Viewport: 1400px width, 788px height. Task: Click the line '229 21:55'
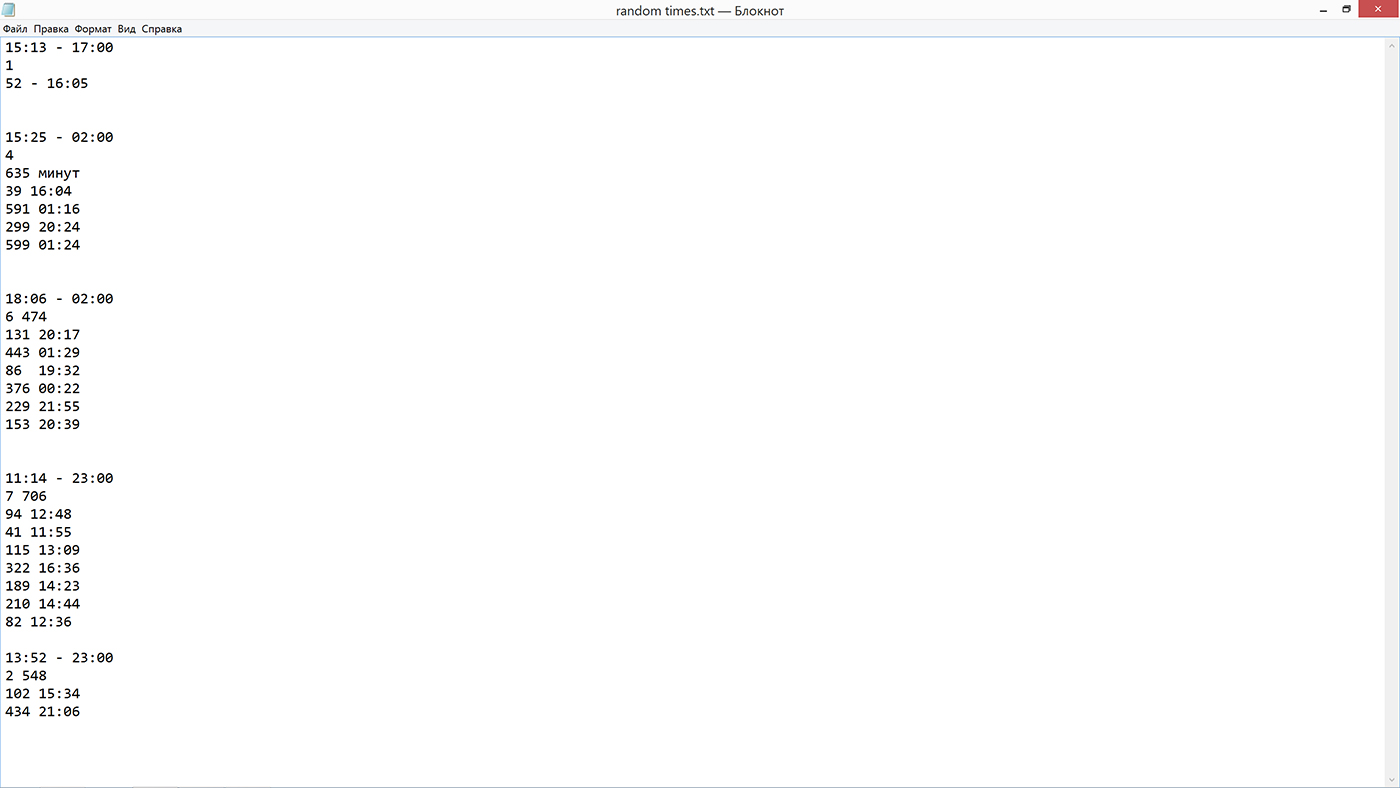42,407
